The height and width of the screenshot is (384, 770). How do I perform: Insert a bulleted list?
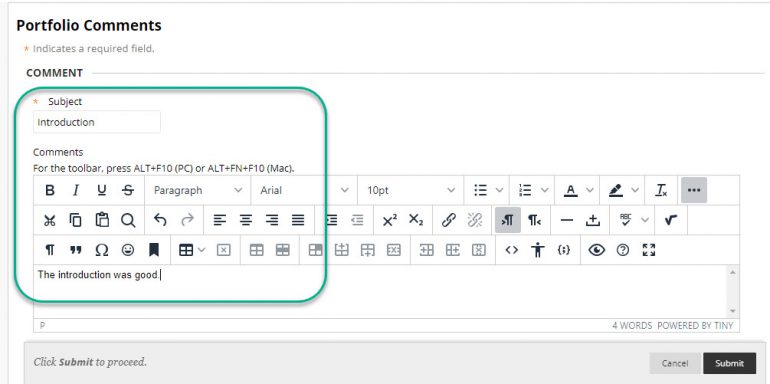point(480,191)
